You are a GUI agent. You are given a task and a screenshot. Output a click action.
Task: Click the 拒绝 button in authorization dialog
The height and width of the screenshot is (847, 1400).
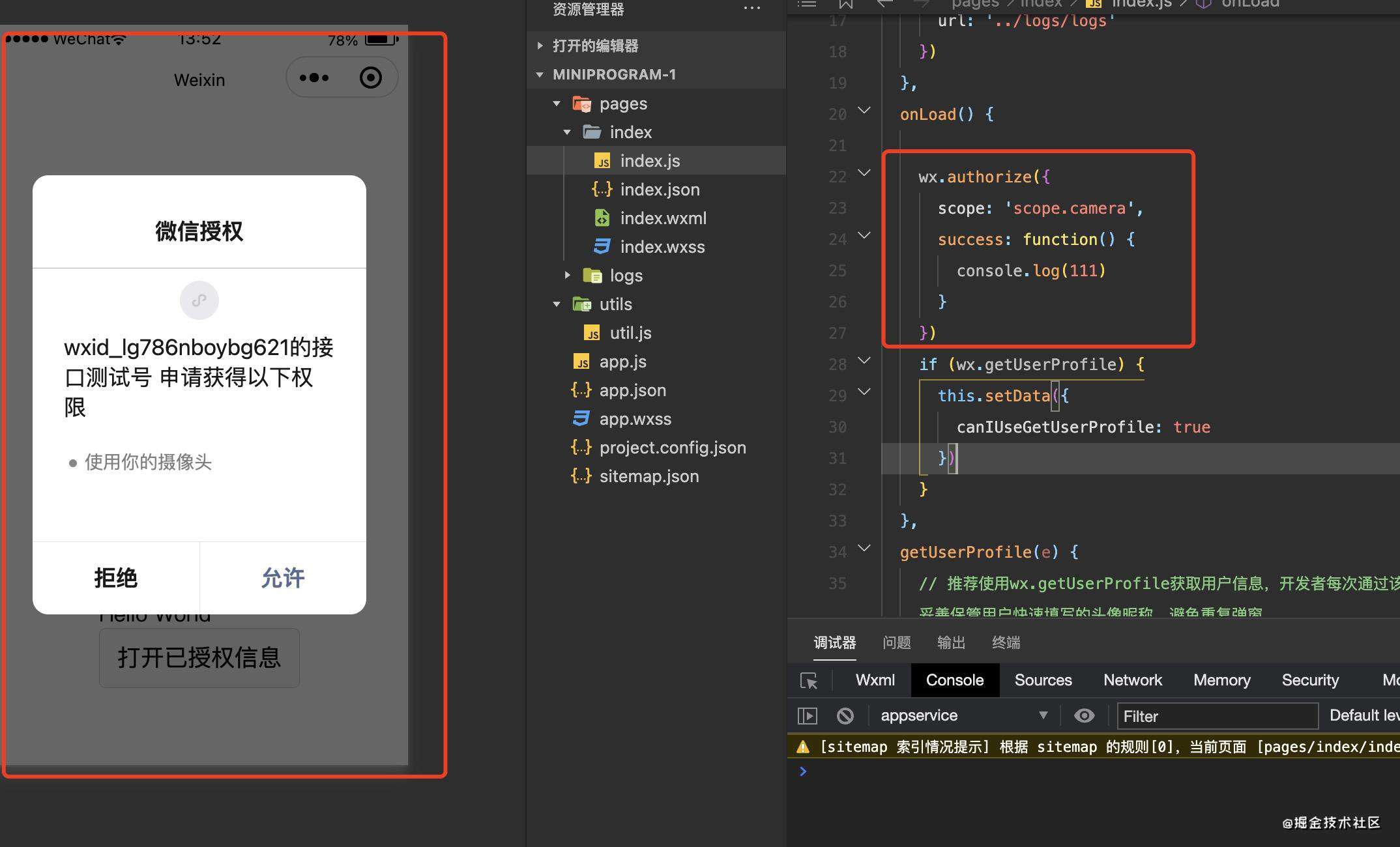(x=116, y=578)
